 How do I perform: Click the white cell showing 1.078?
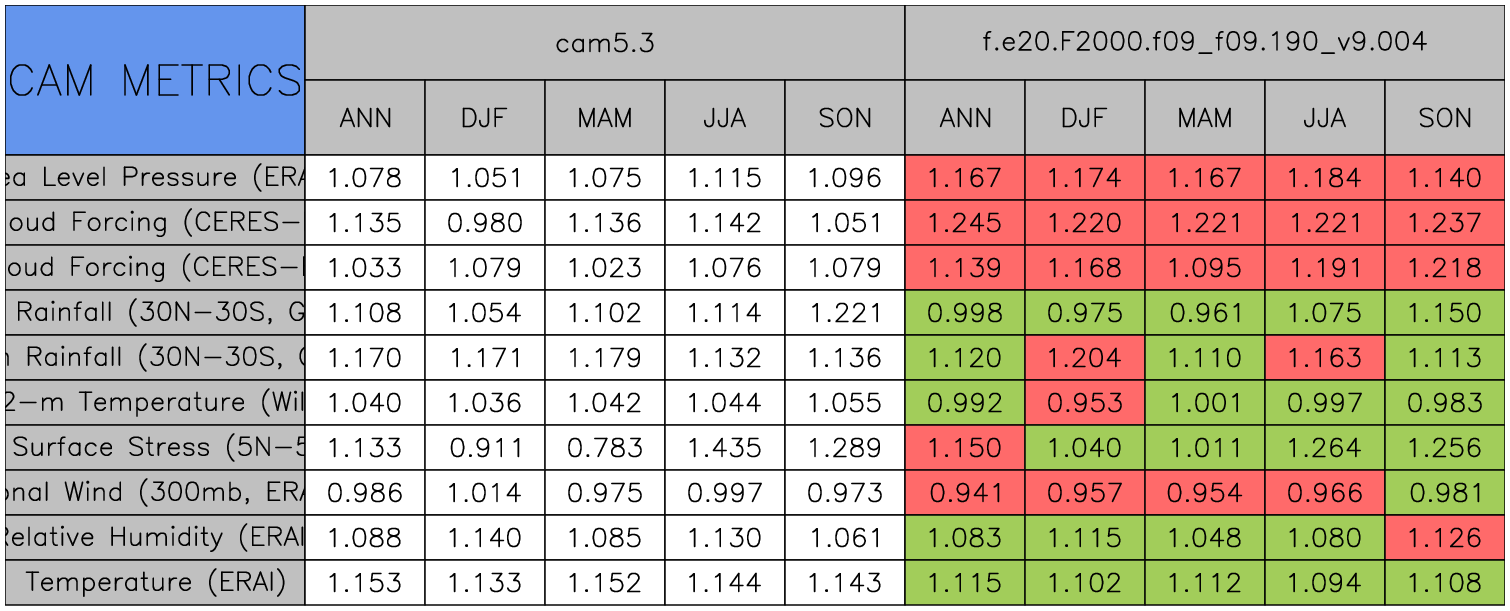tap(365, 178)
